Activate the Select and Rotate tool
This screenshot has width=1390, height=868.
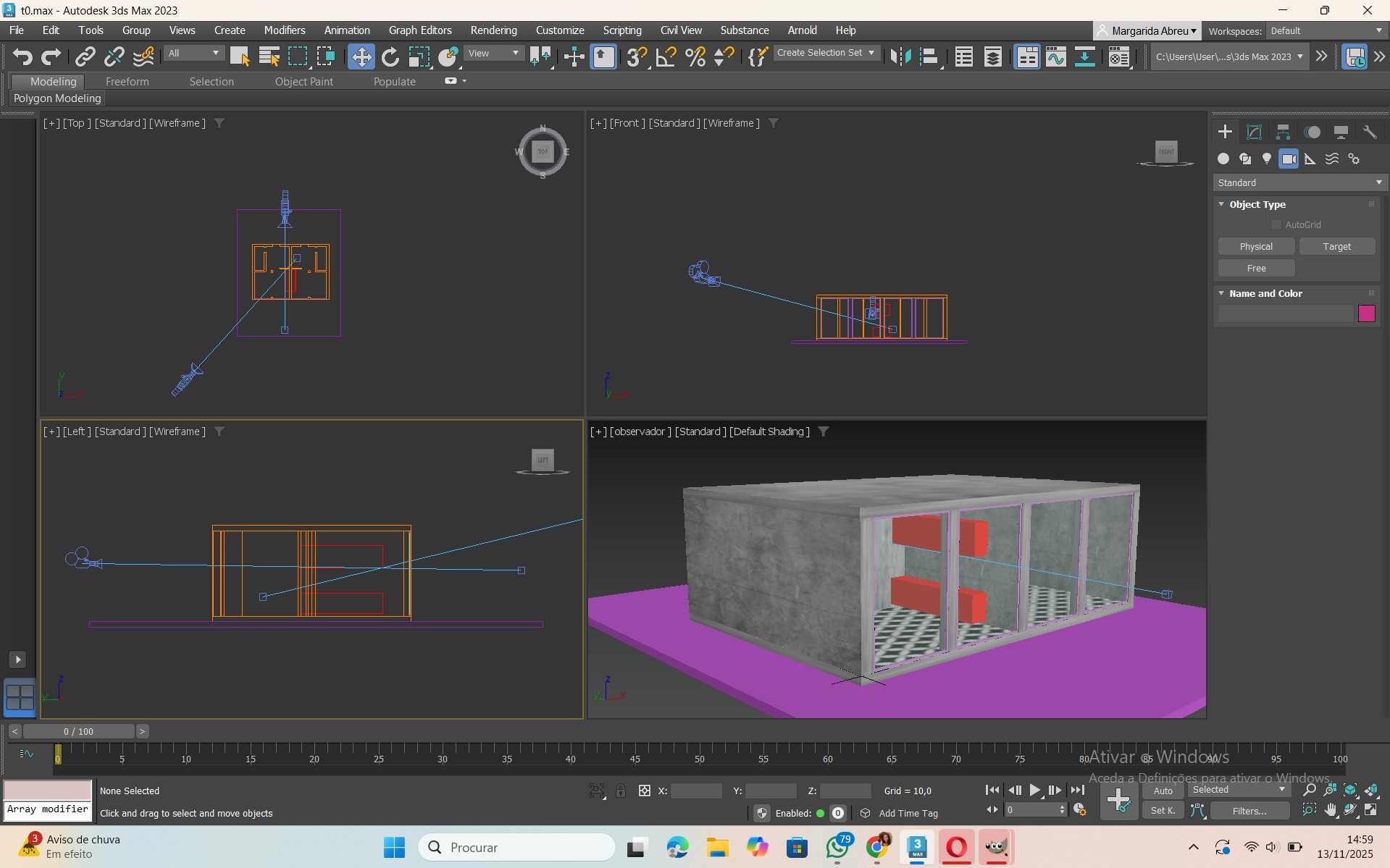(390, 56)
